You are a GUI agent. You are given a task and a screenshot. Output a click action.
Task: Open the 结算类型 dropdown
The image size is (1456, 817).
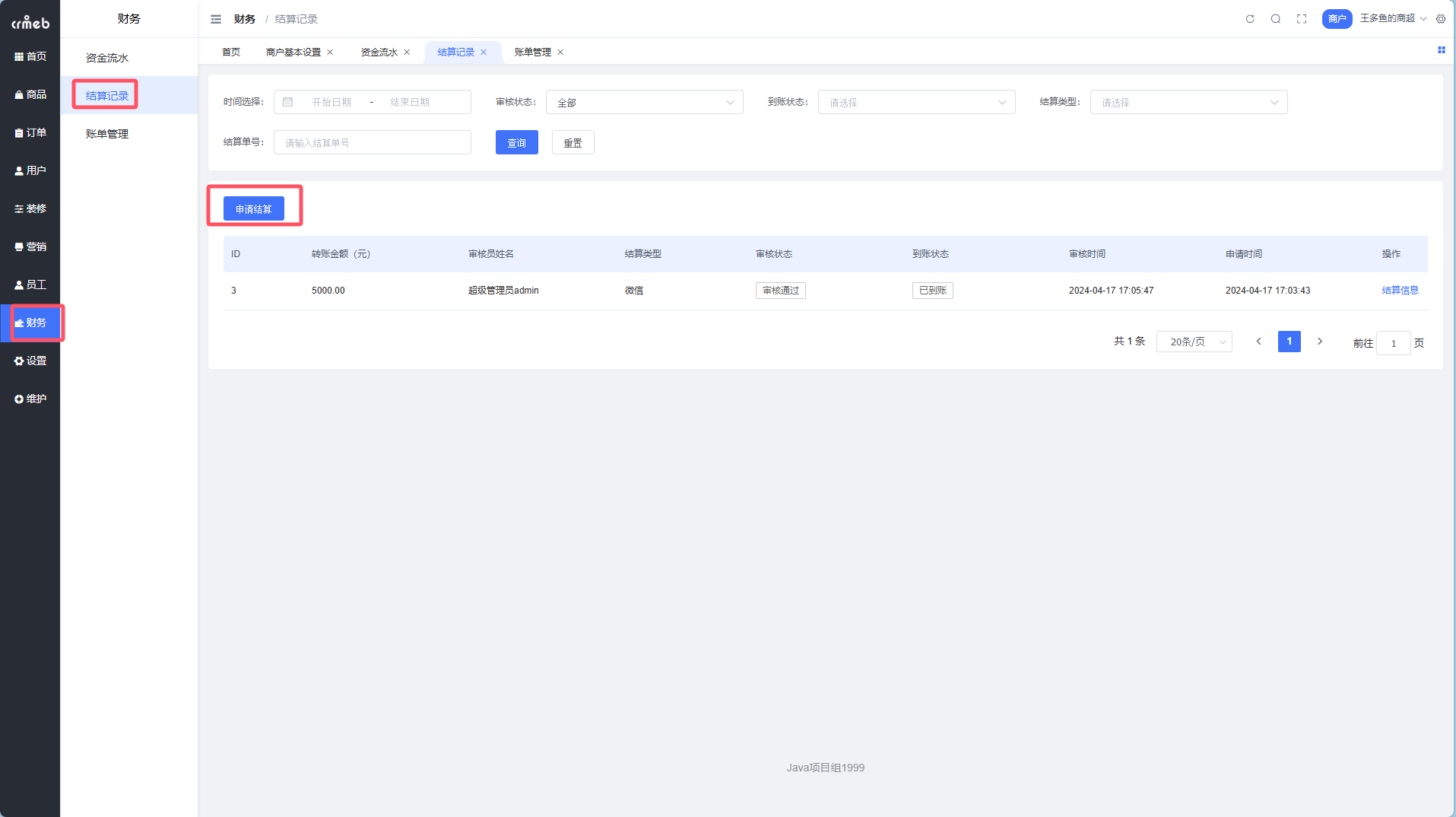pos(1188,103)
